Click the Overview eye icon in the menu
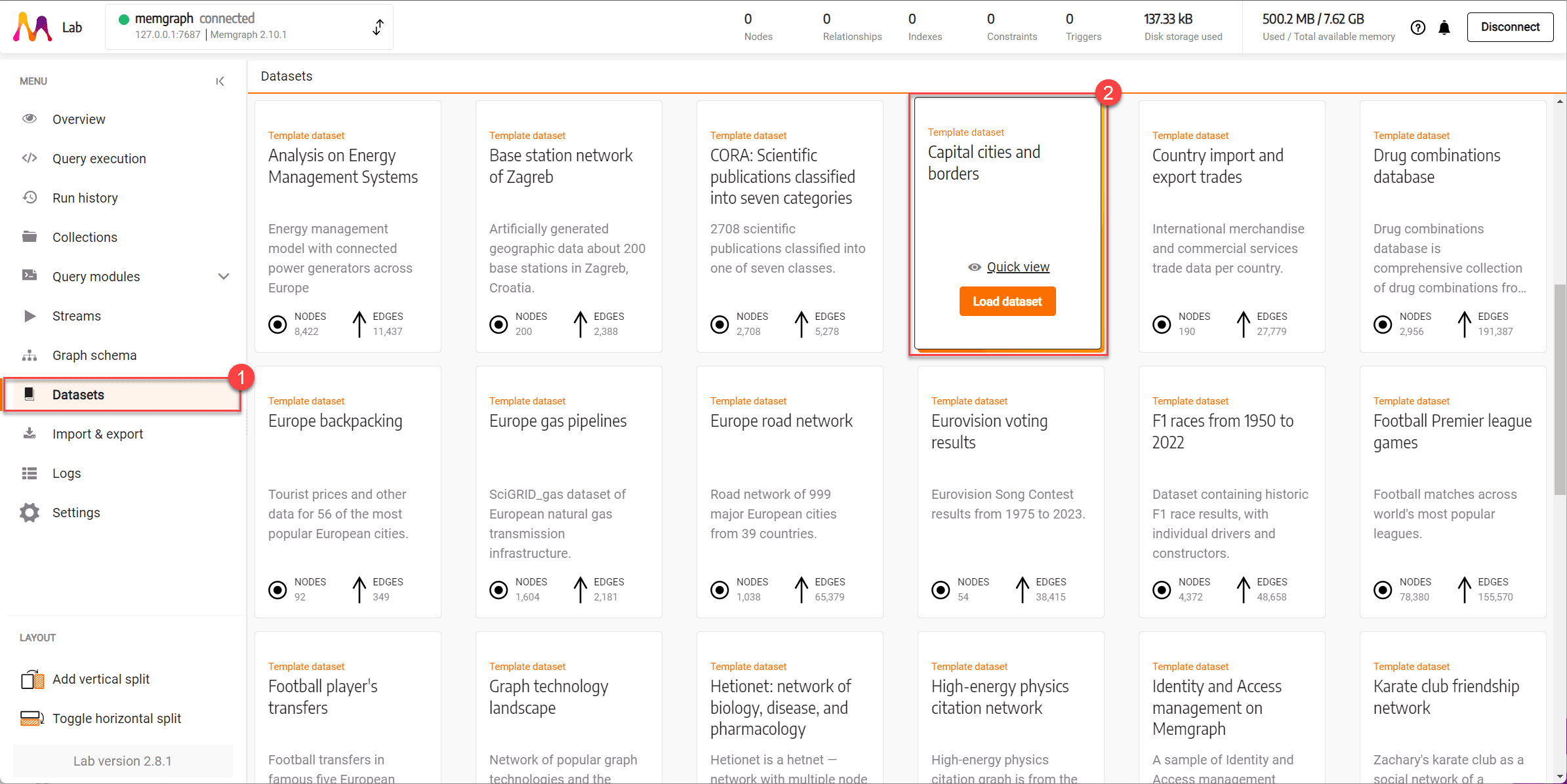Screen dimensions: 1567x784 coord(30,119)
